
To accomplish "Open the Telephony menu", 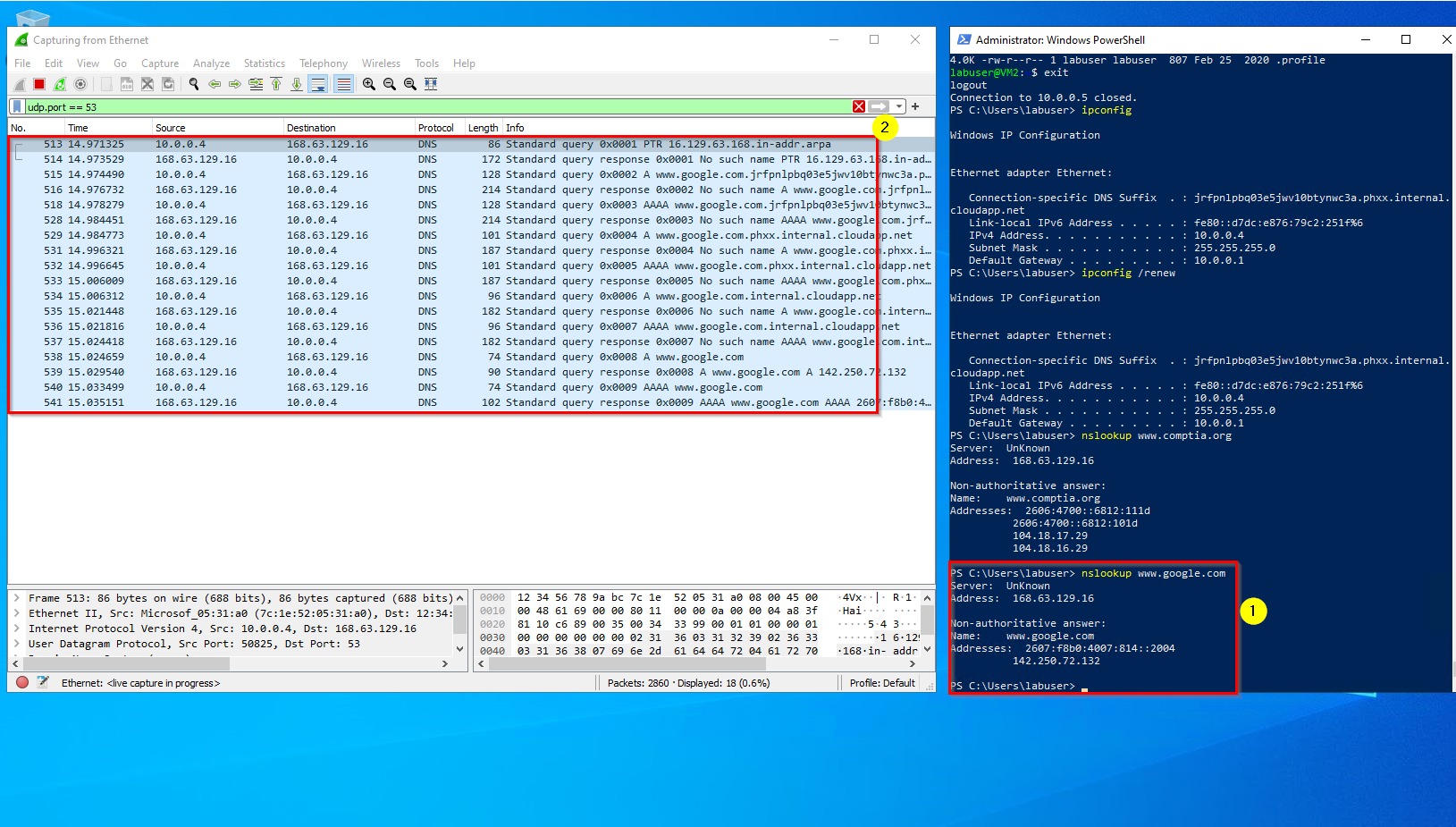I will (324, 63).
